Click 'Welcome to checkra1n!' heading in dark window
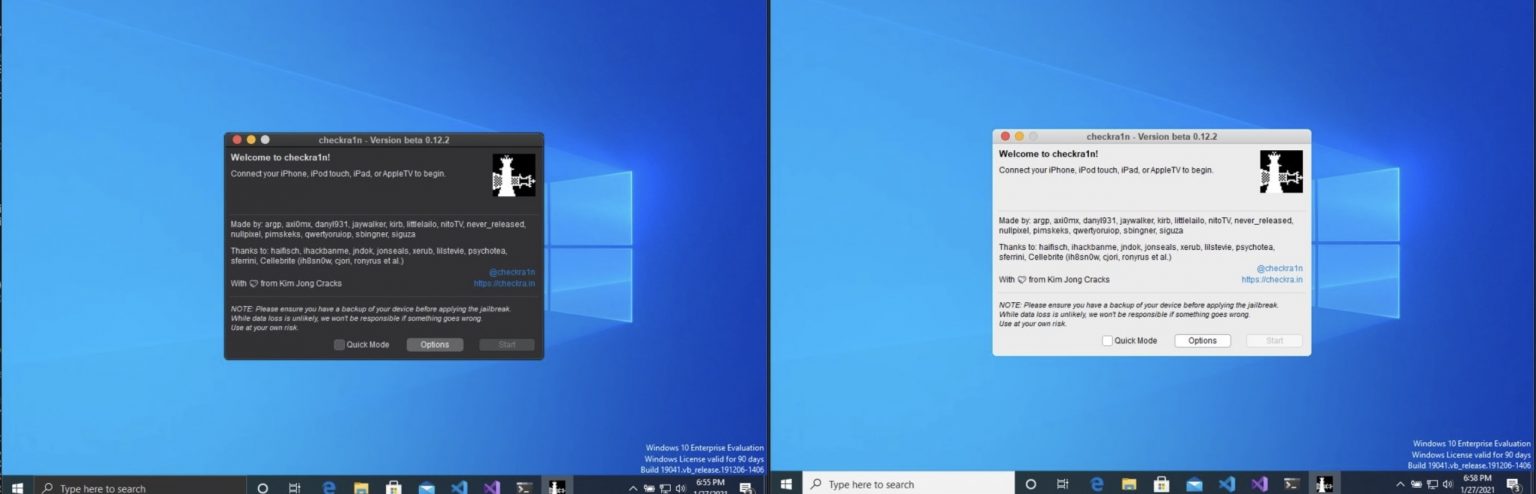1536x494 pixels. [280, 158]
